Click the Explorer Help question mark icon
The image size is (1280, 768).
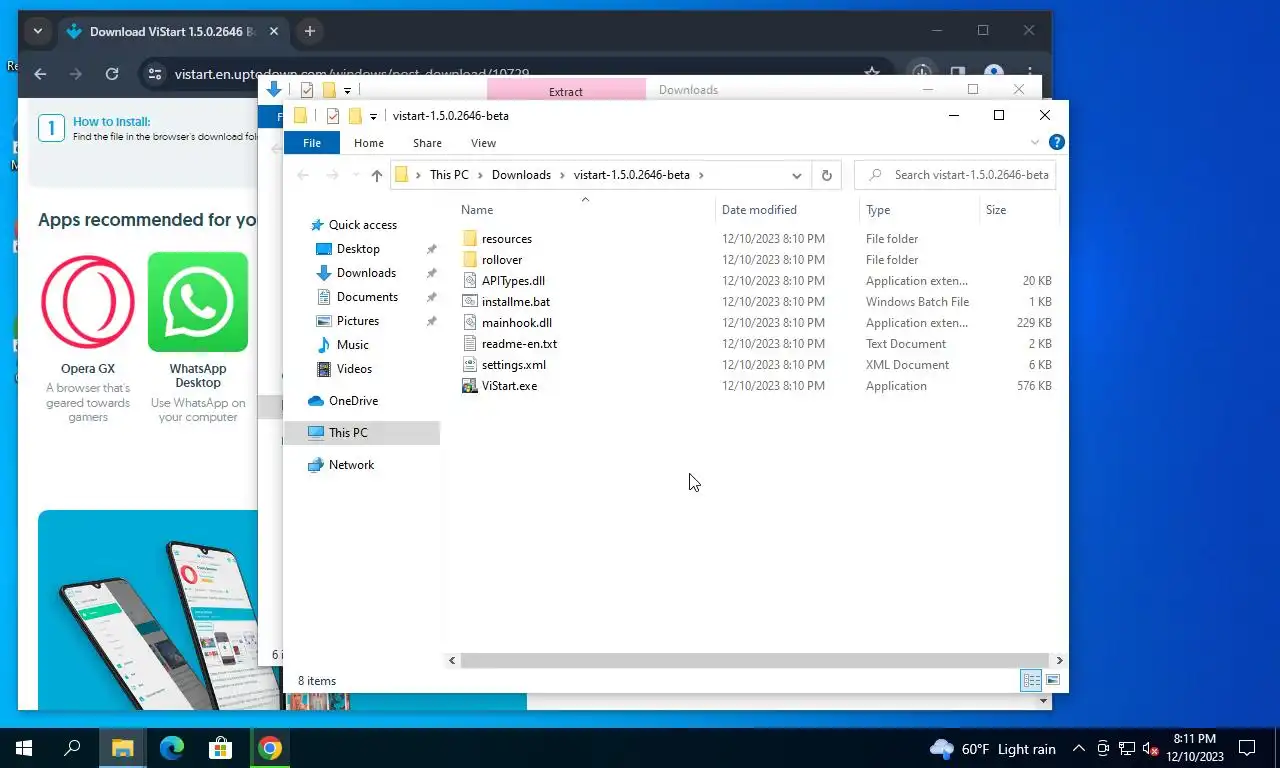(1056, 143)
